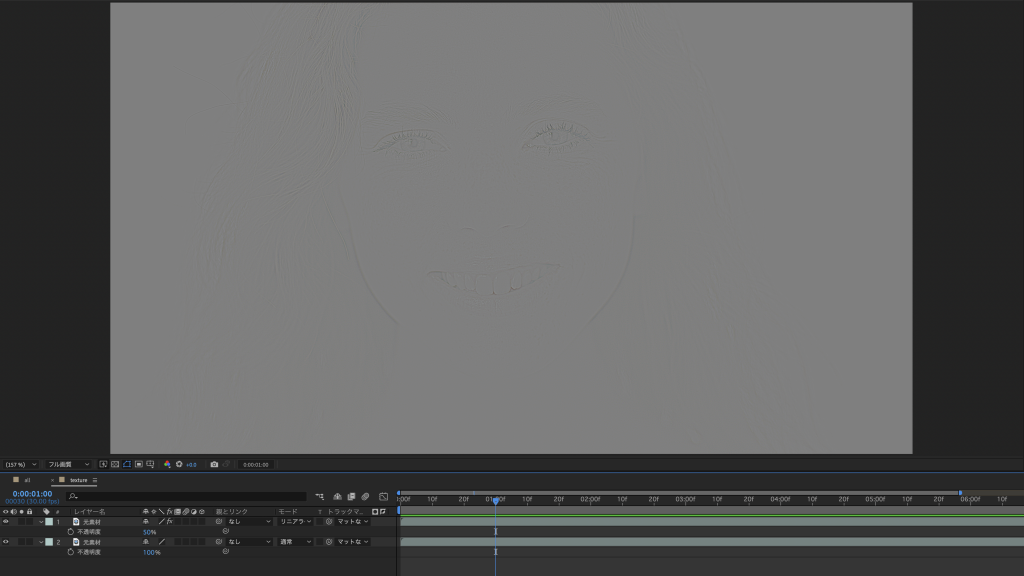The width and height of the screenshot is (1024, 576).
Task: Collapse layer 2 properties twirl arrow
Action: (41, 541)
